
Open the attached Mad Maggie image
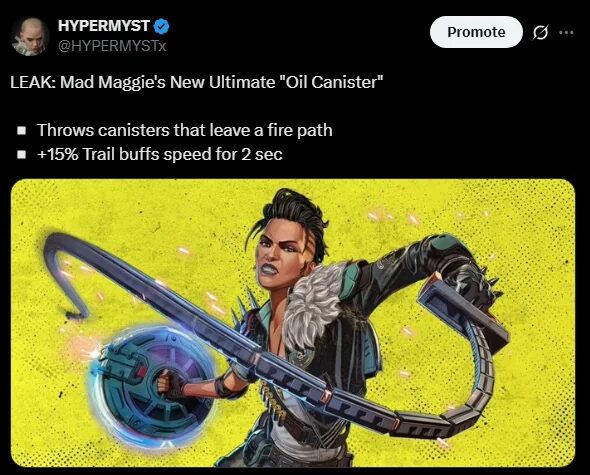(x=293, y=323)
